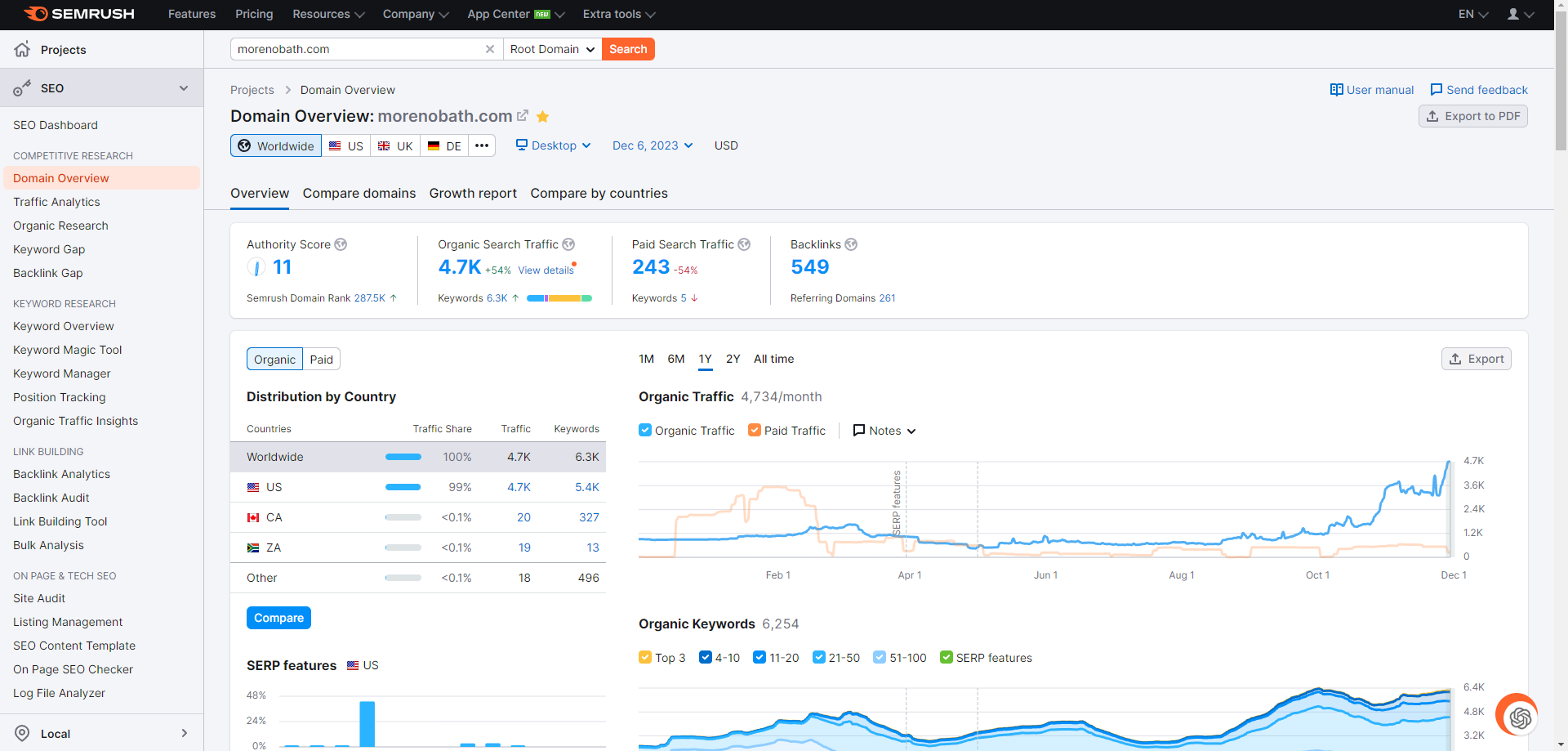
Task: Clear the domain search field with the X icon
Action: tap(490, 49)
